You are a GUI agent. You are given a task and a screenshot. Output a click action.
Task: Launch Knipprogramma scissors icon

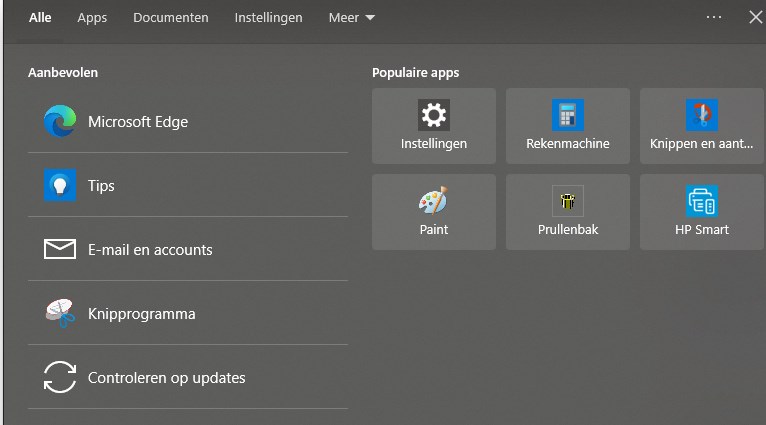tap(60, 313)
